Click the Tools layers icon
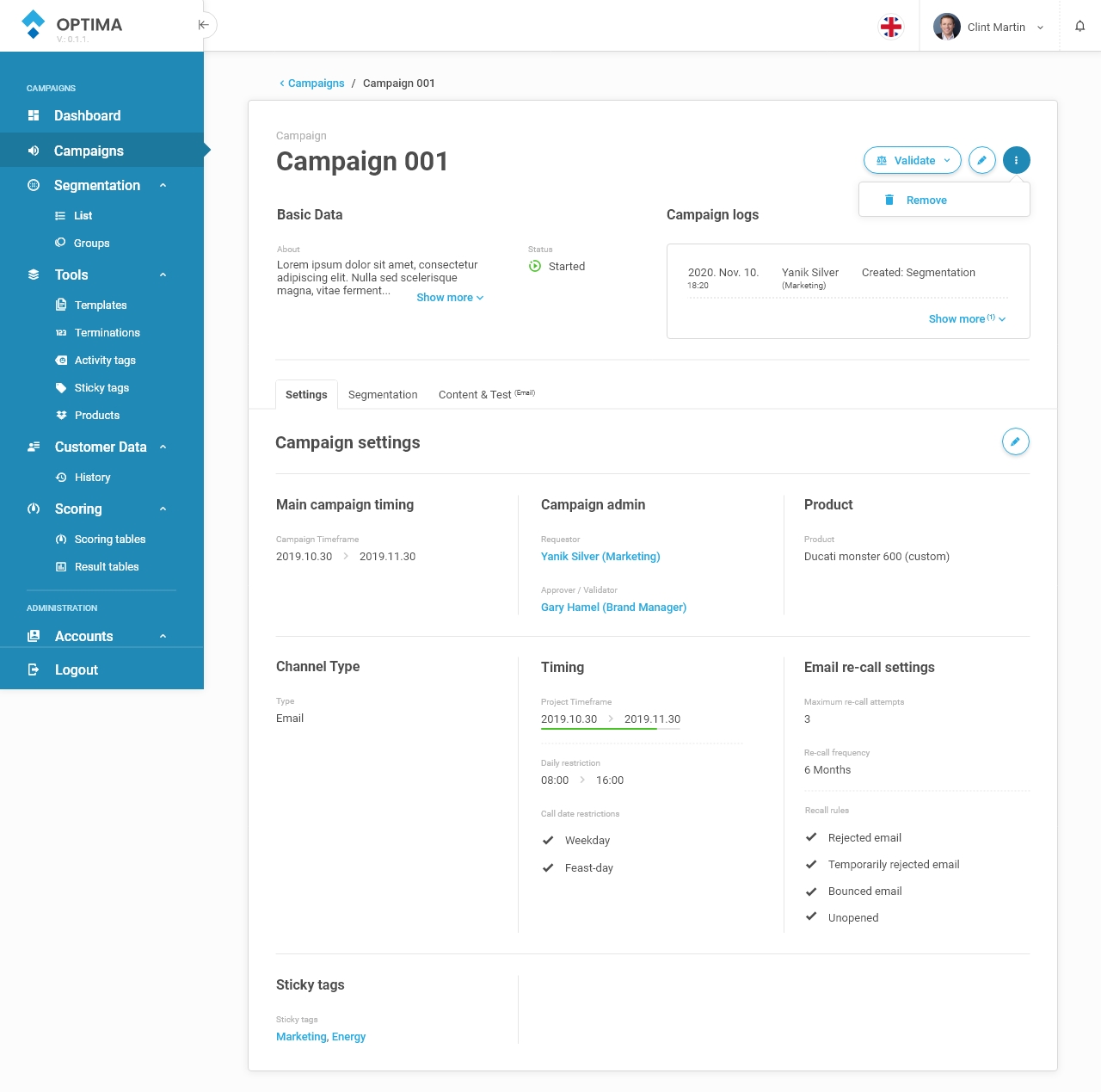The image size is (1101, 1092). point(34,275)
